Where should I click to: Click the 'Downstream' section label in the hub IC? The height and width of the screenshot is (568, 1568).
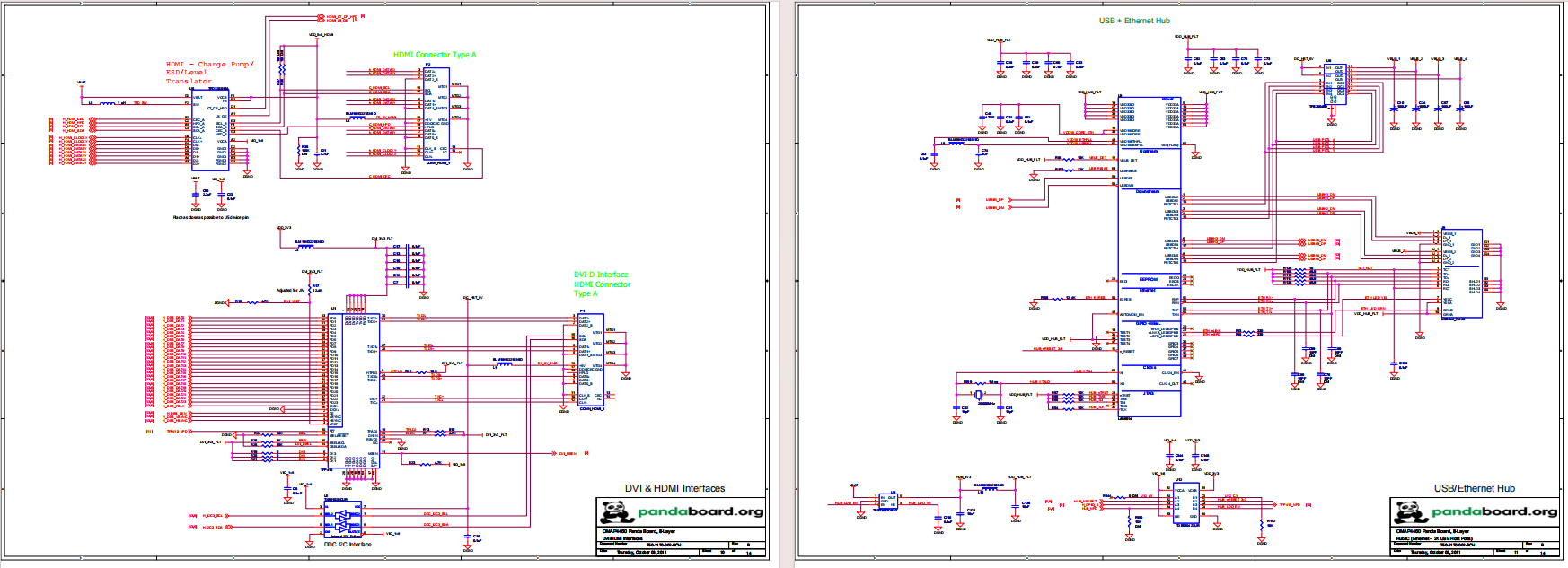coord(1148,191)
